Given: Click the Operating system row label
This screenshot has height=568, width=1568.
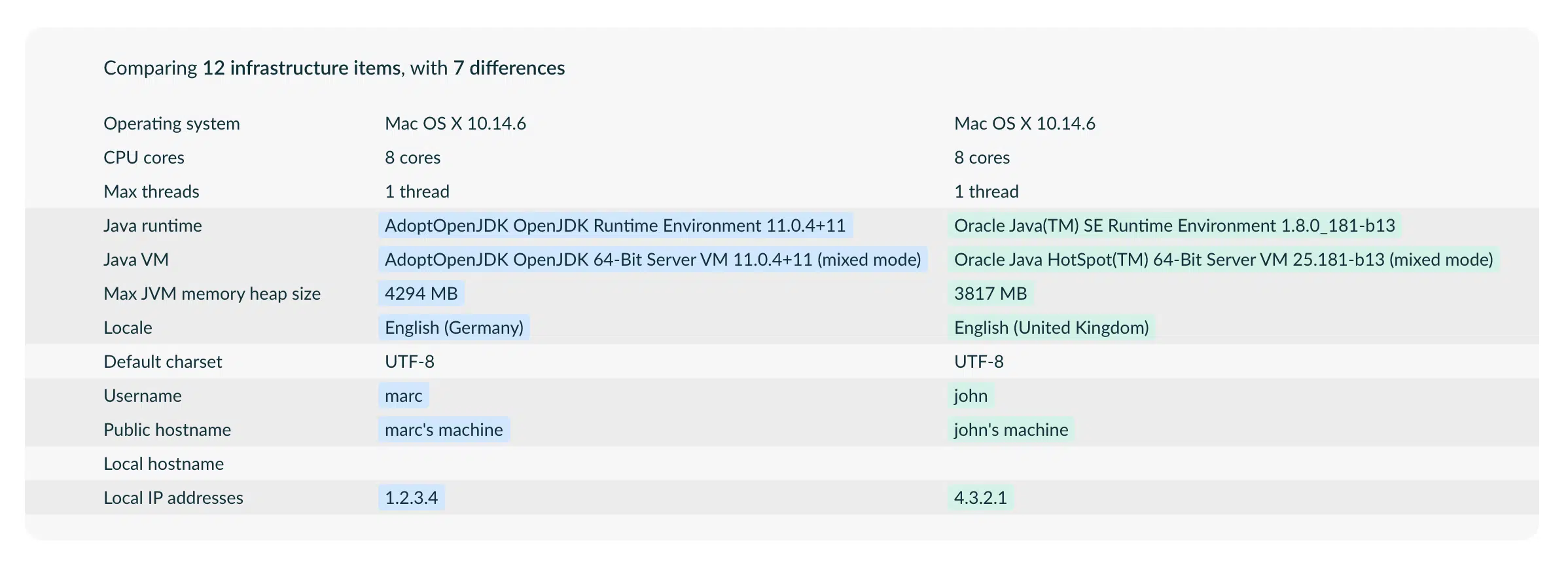Looking at the screenshot, I should click(171, 124).
